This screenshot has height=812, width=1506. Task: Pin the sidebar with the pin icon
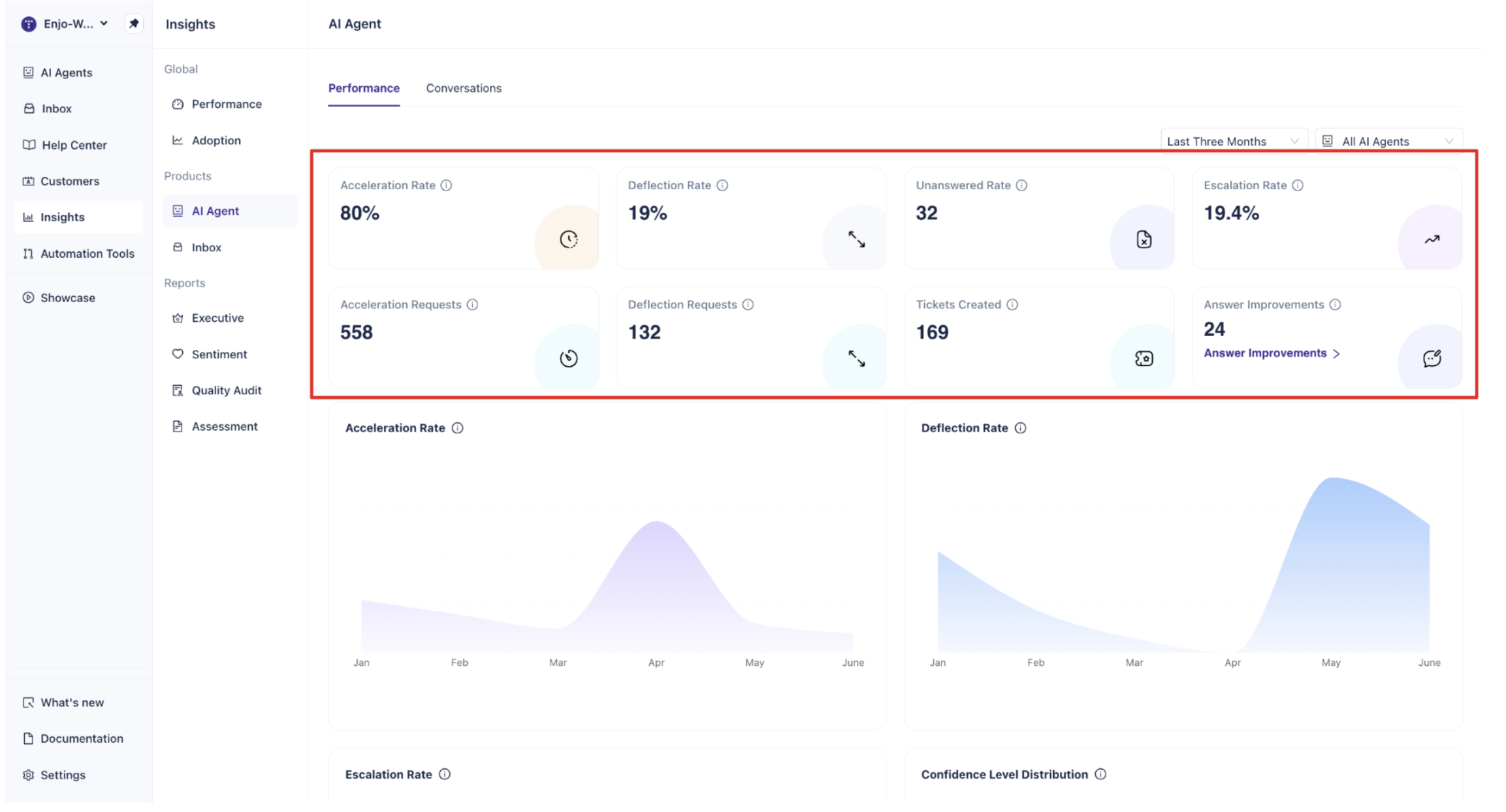point(134,23)
